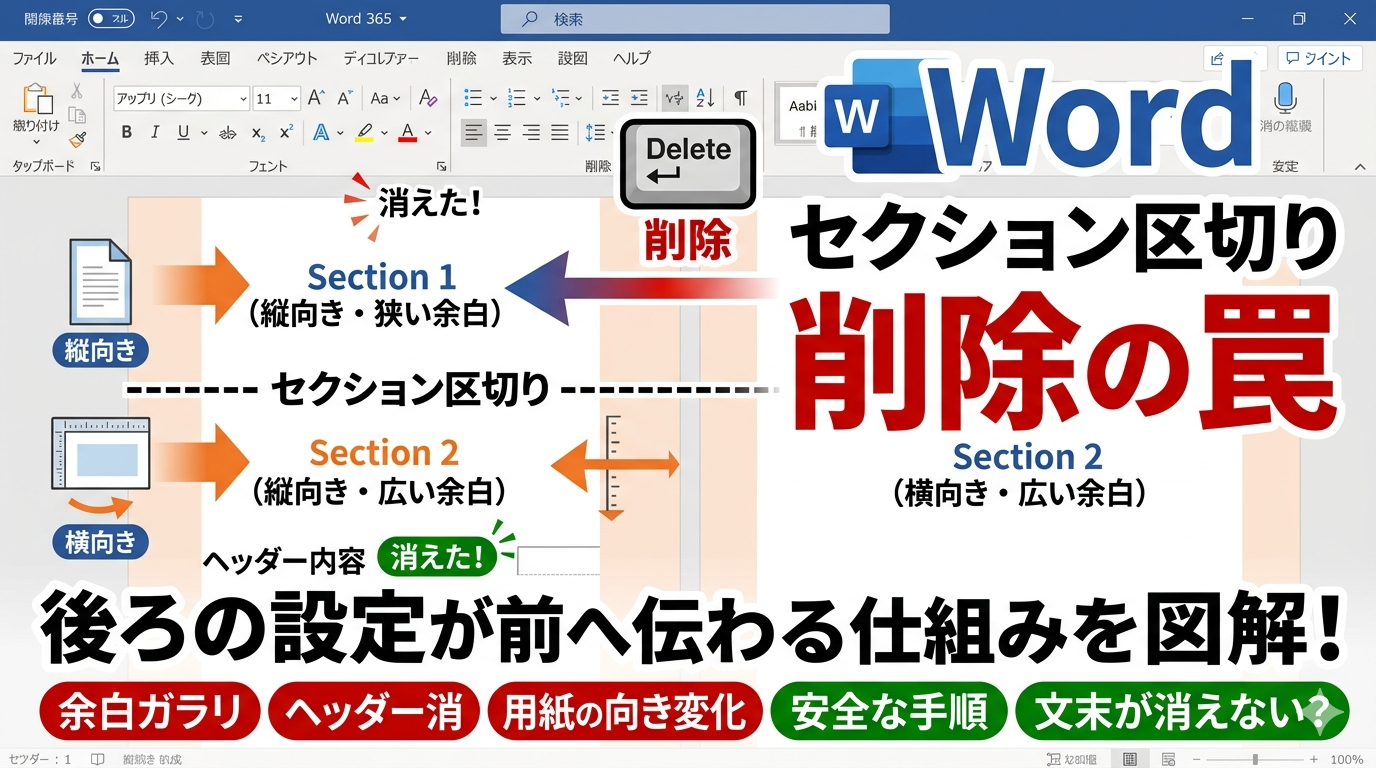
Task: Open the ヘルプ ribbon tab
Action: 632,58
